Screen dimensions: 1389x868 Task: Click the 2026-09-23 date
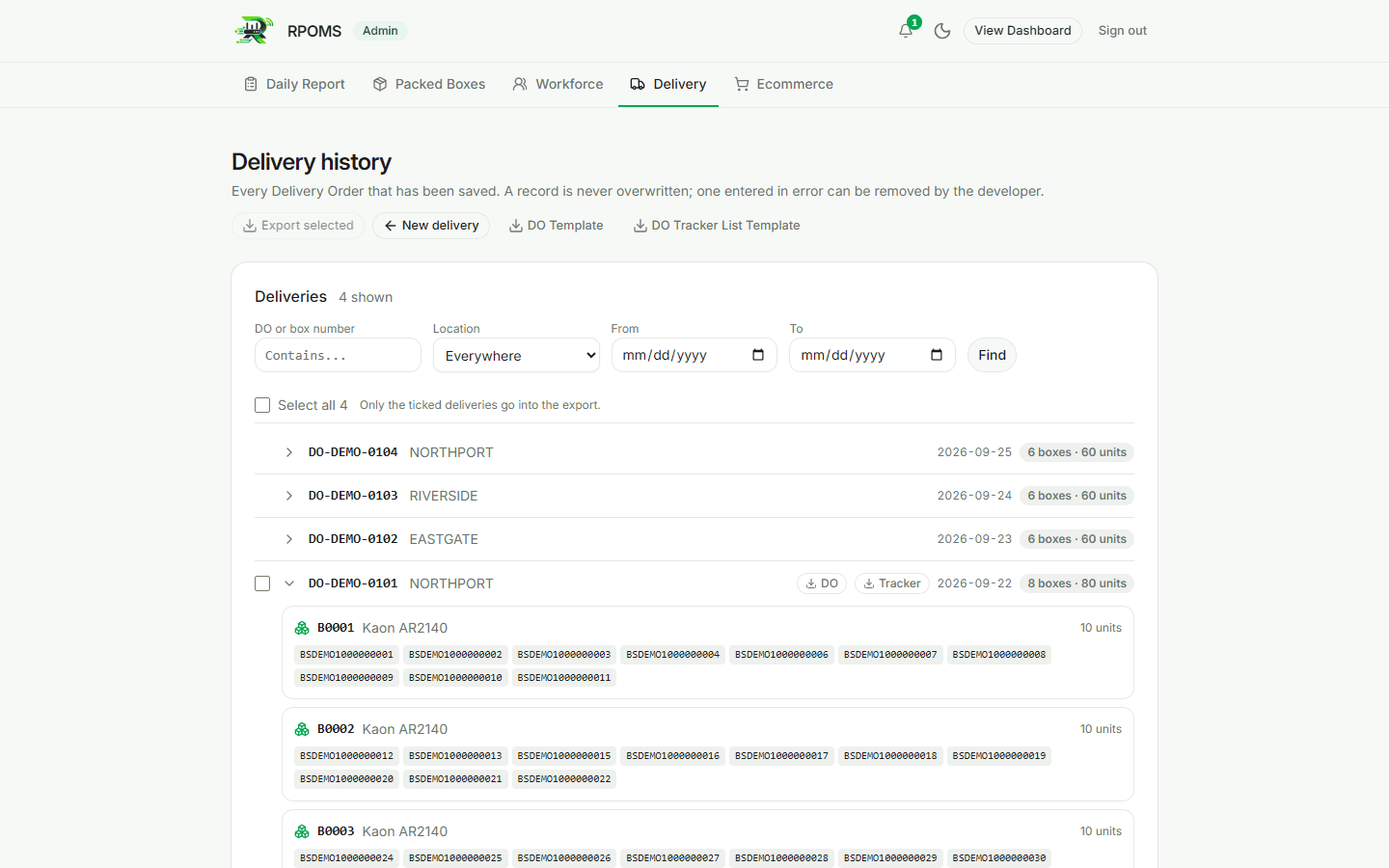coord(974,539)
